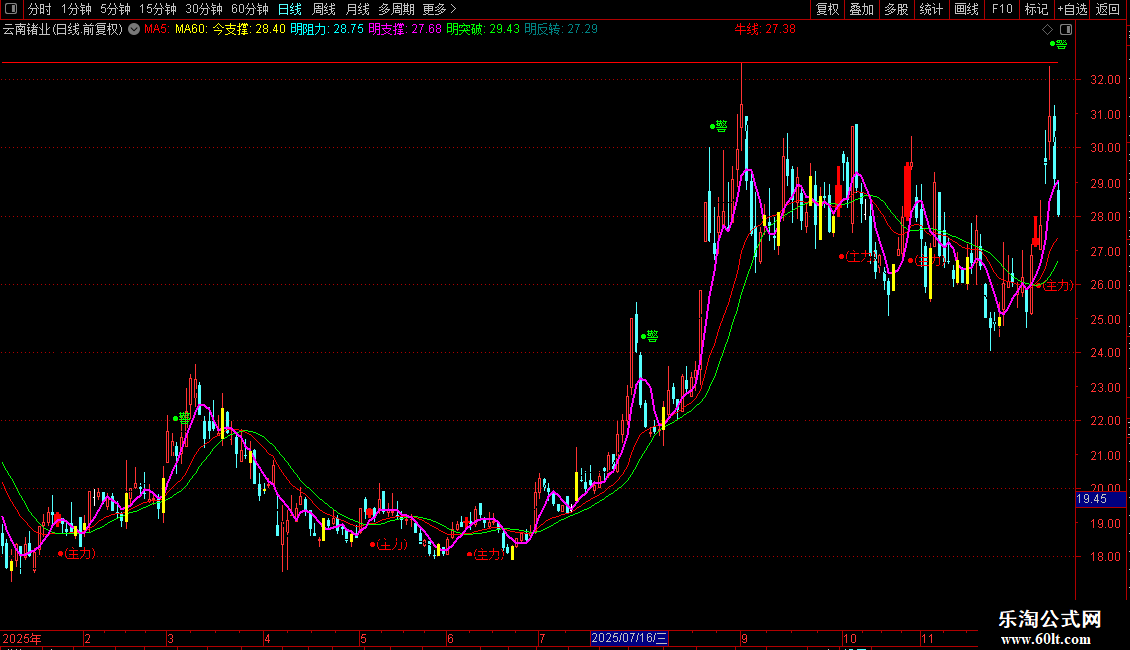
Task: Switch to 月线 monthly chart
Action: pyautogui.click(x=357, y=9)
